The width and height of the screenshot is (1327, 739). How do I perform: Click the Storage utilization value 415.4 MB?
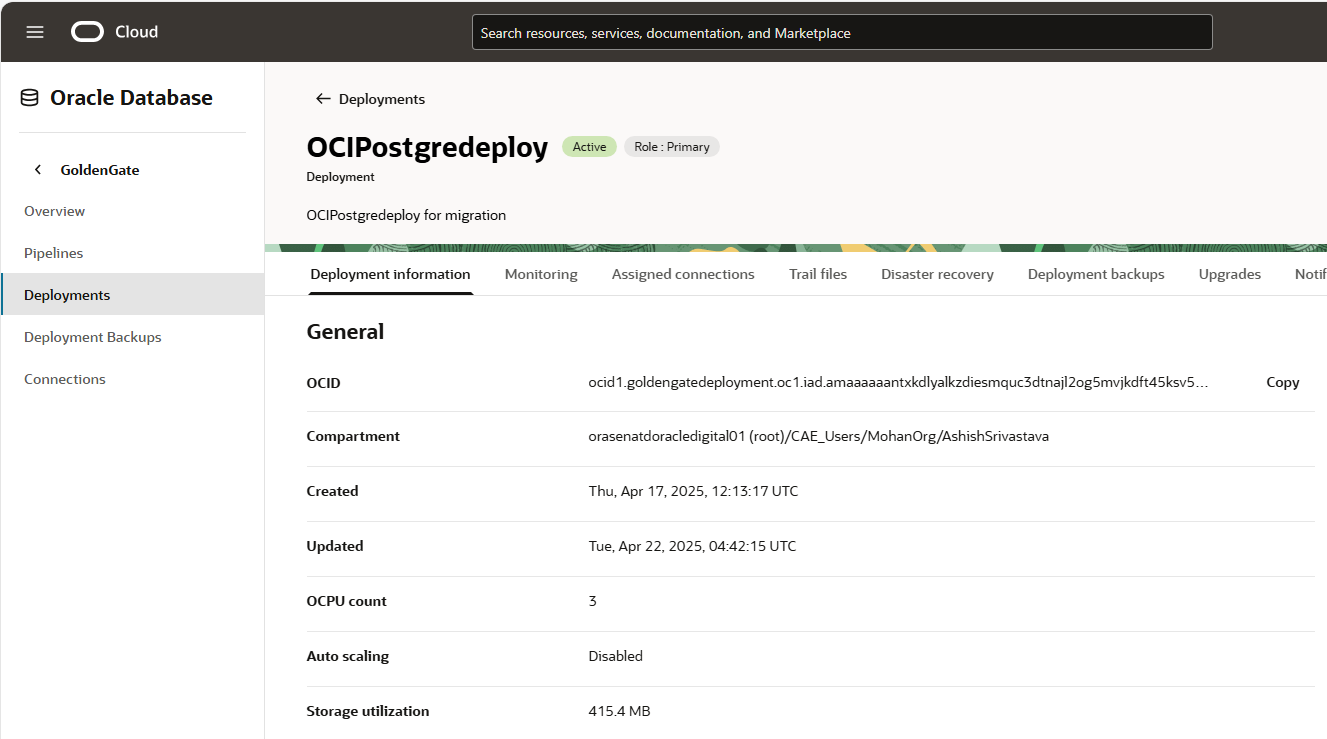coord(620,711)
